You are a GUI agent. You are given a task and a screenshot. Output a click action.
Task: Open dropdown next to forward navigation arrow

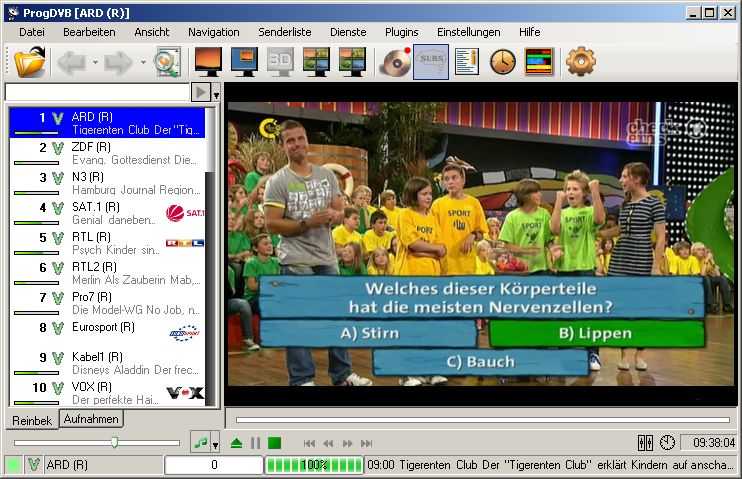143,62
